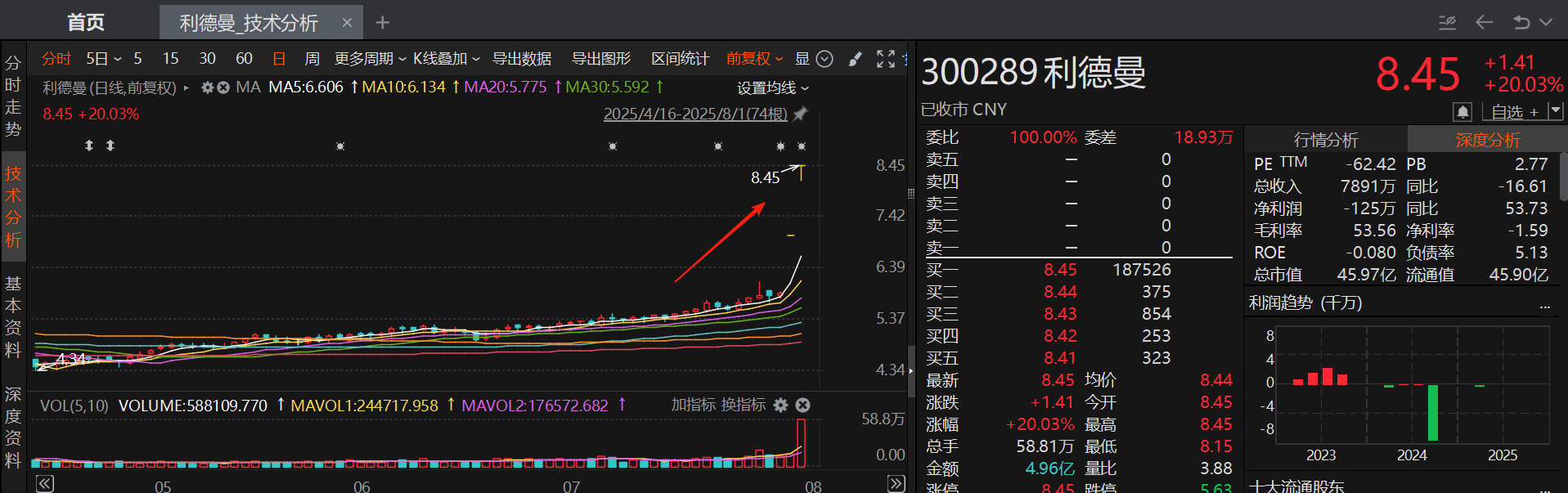Image resolution: width=1568 pixels, height=493 pixels.
Task: Select the 15 minute period
Action: coord(170,59)
